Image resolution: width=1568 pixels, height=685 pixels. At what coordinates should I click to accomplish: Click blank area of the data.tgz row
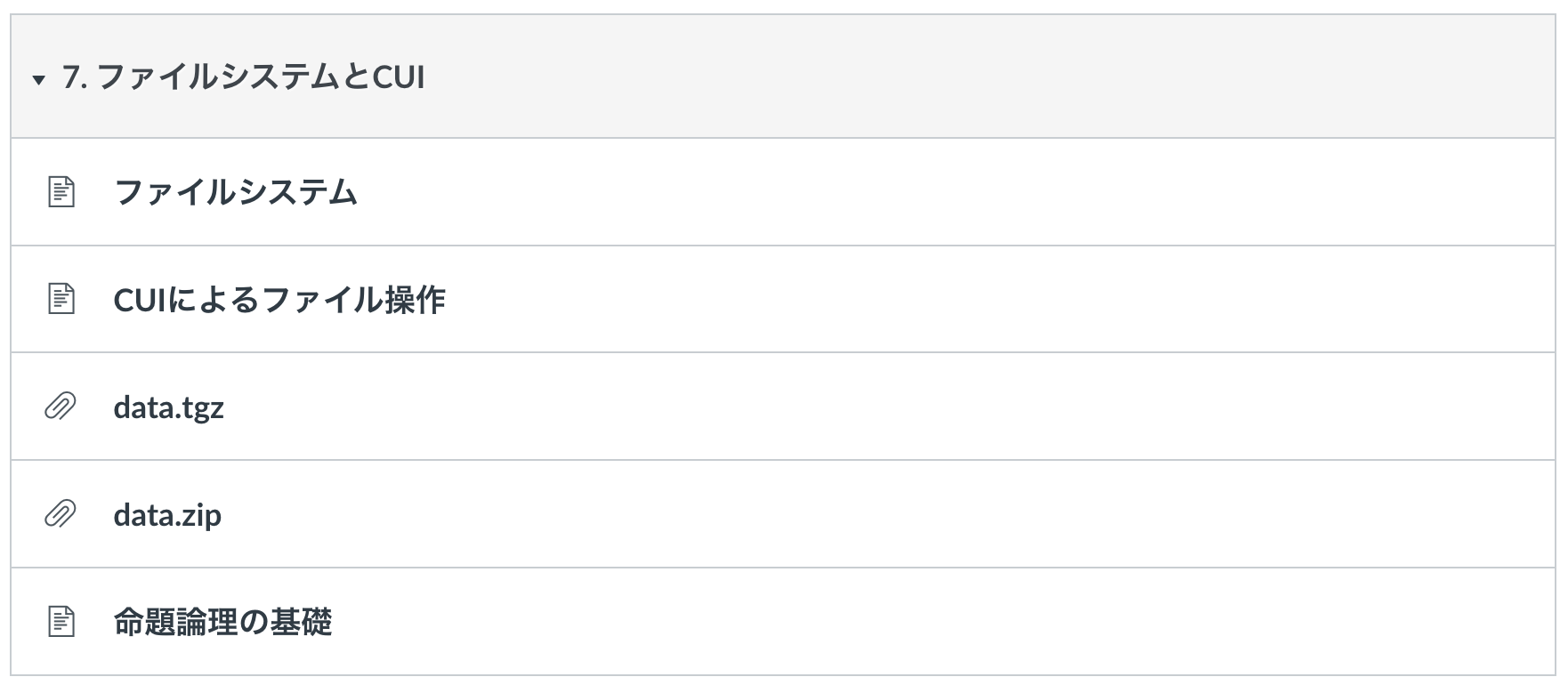(x=979, y=407)
